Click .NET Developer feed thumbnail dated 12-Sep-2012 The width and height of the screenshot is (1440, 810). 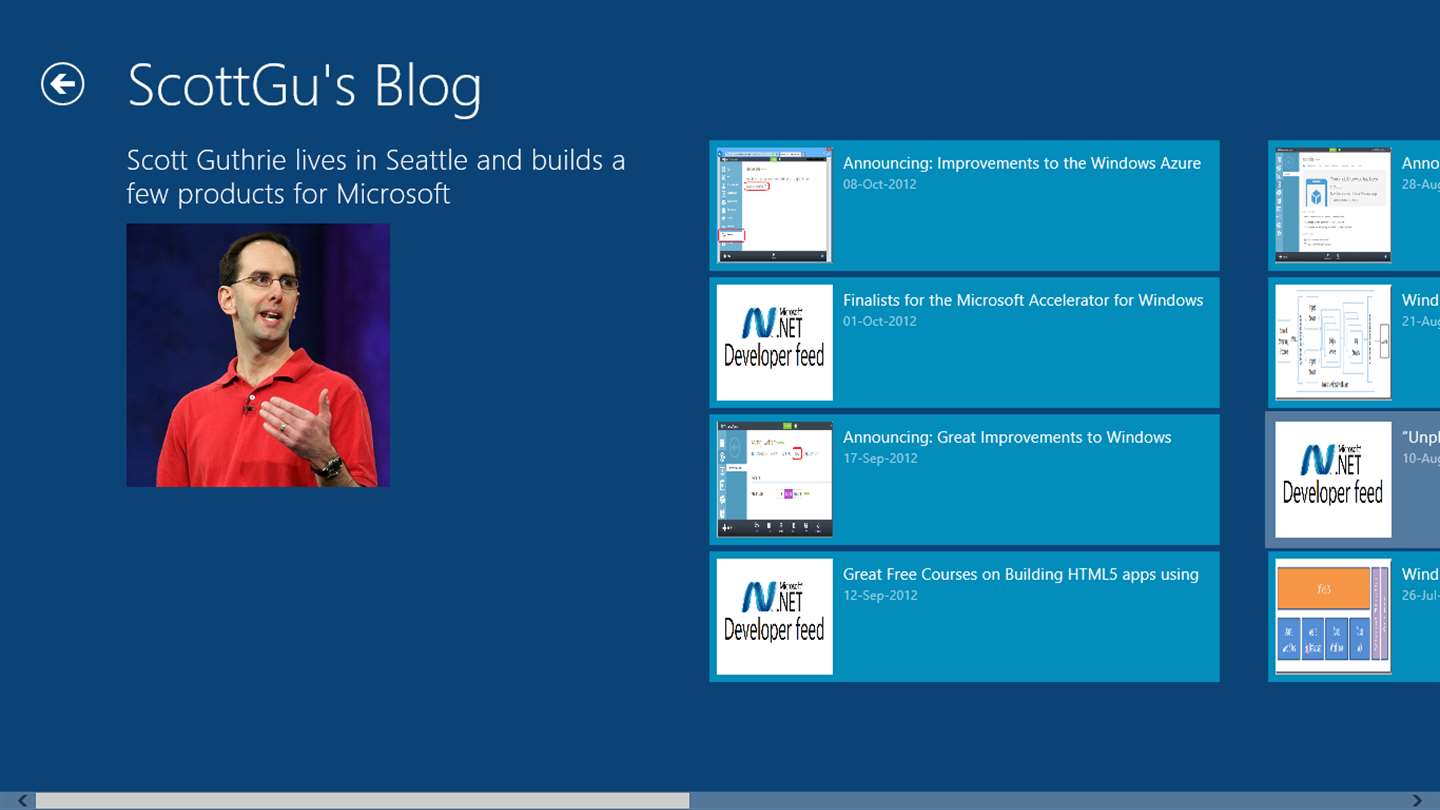point(774,616)
